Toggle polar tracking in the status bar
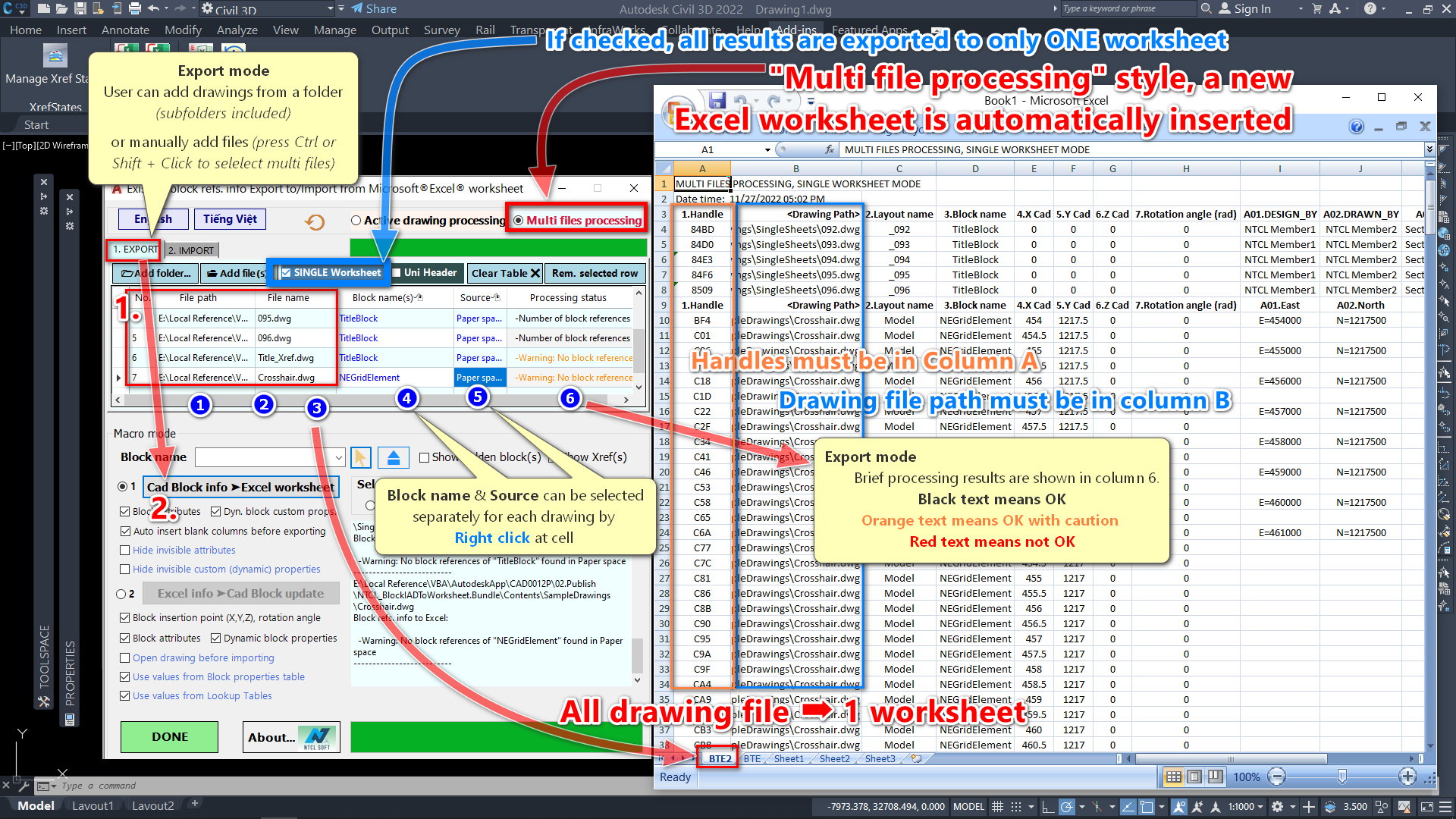The width and height of the screenshot is (1456, 819). (1067, 807)
